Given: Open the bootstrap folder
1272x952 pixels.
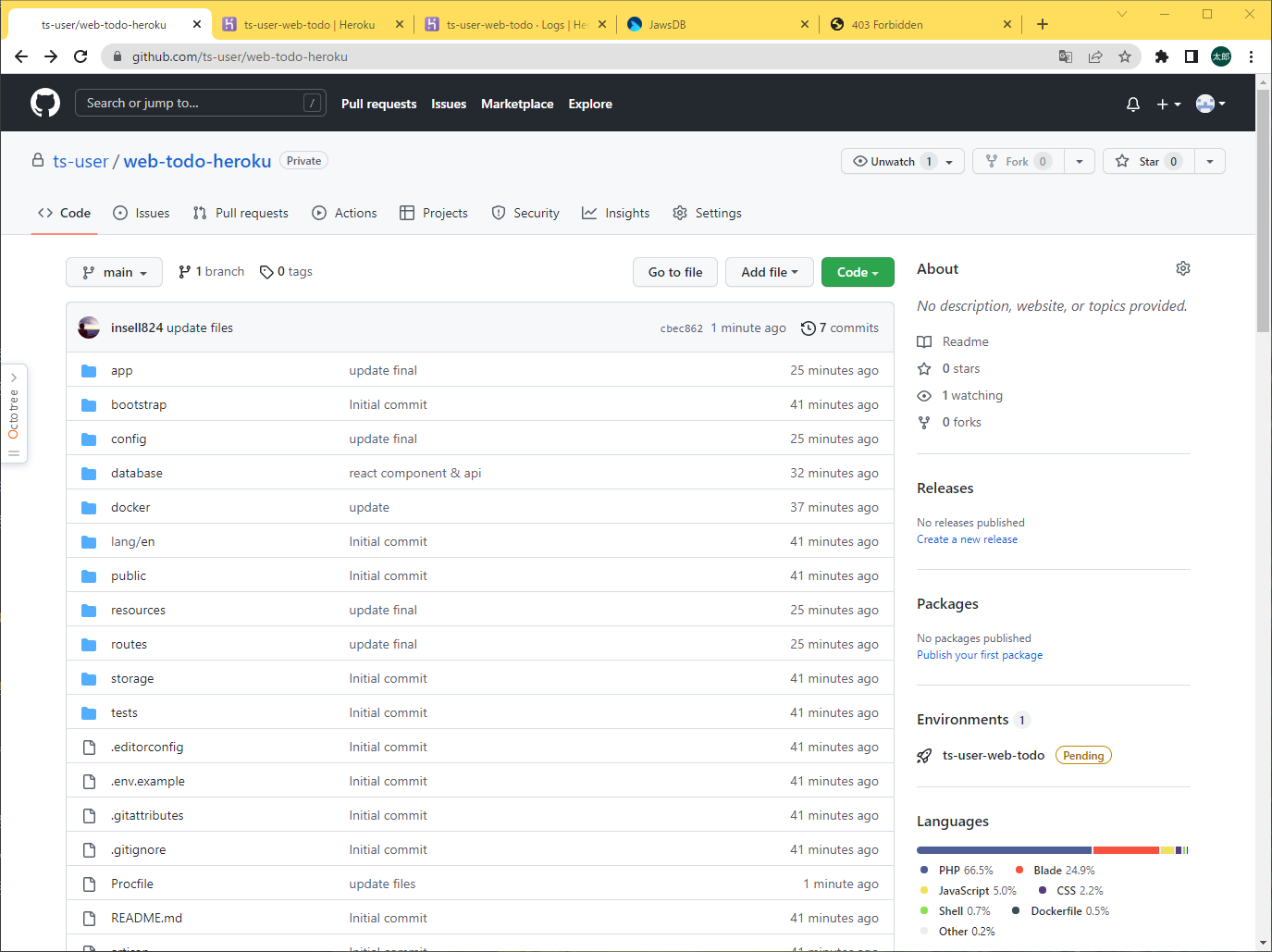Looking at the screenshot, I should (x=139, y=404).
